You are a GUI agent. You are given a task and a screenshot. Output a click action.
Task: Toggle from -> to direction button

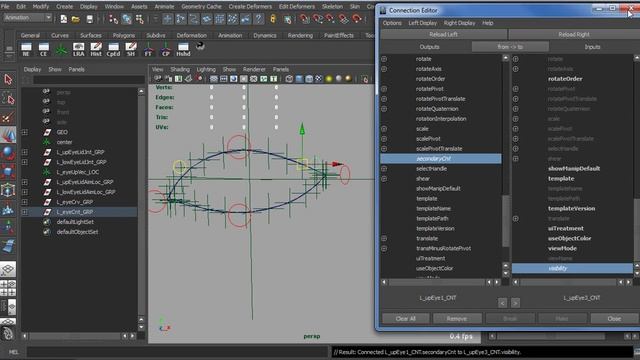[x=510, y=47]
